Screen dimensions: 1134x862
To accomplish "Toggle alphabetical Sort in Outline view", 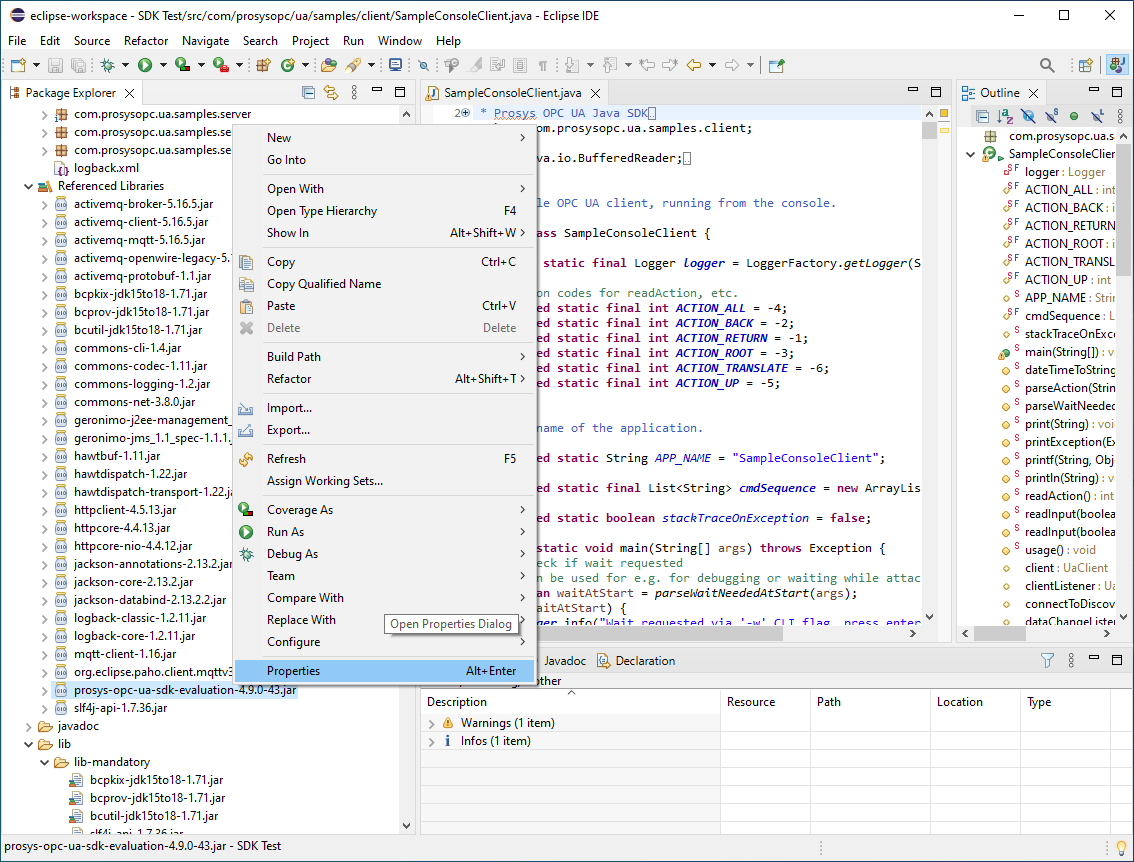I will pyautogui.click(x=1006, y=117).
